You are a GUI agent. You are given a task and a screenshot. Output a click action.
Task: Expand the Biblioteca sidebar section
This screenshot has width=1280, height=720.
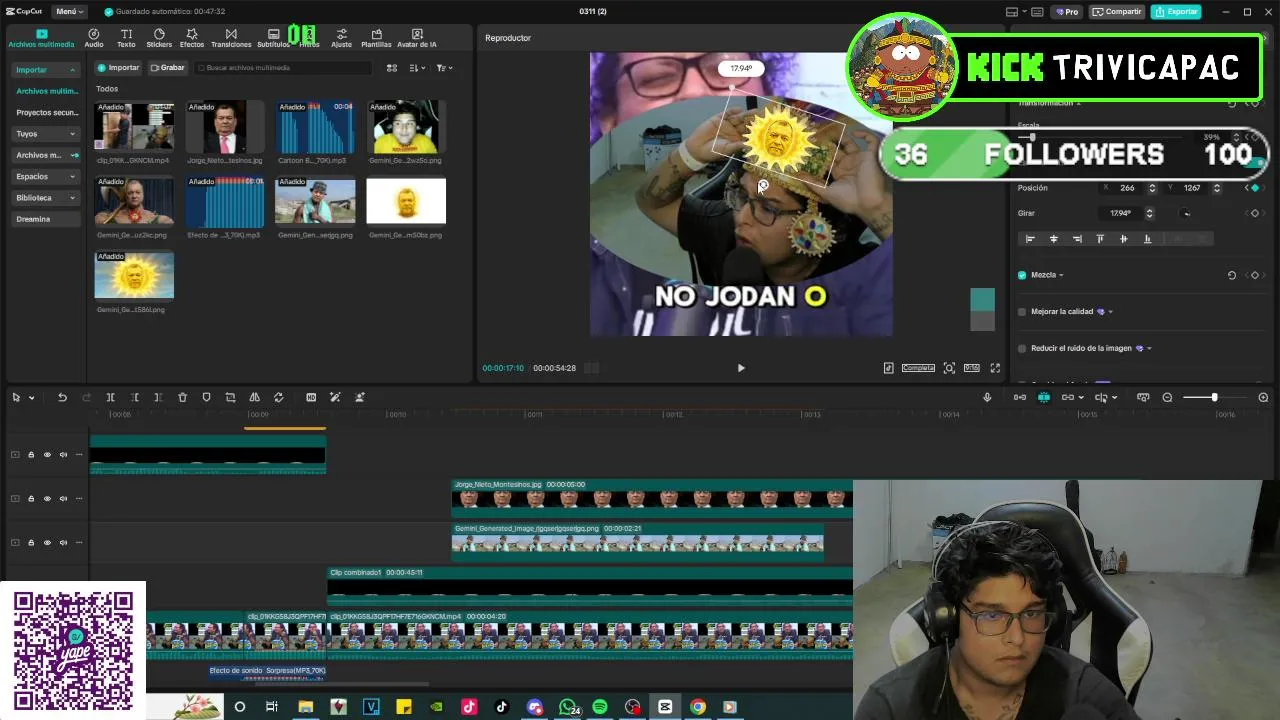coord(46,198)
